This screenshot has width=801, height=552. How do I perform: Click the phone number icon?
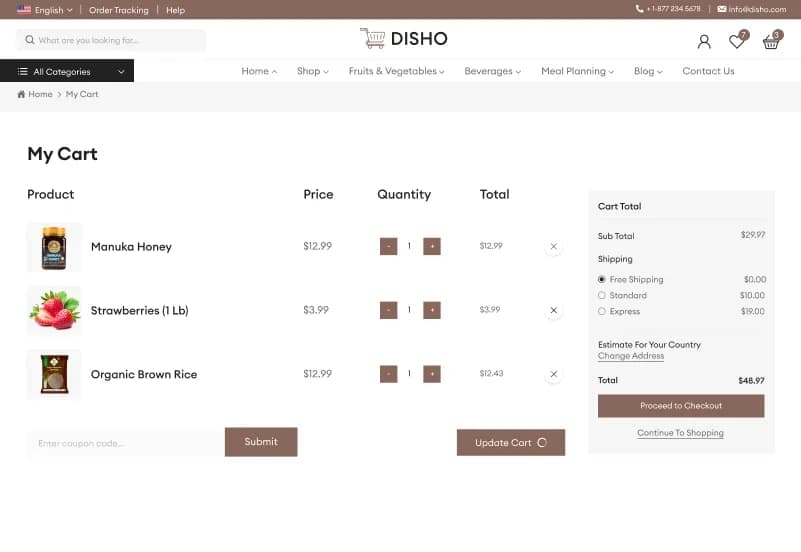pos(639,9)
